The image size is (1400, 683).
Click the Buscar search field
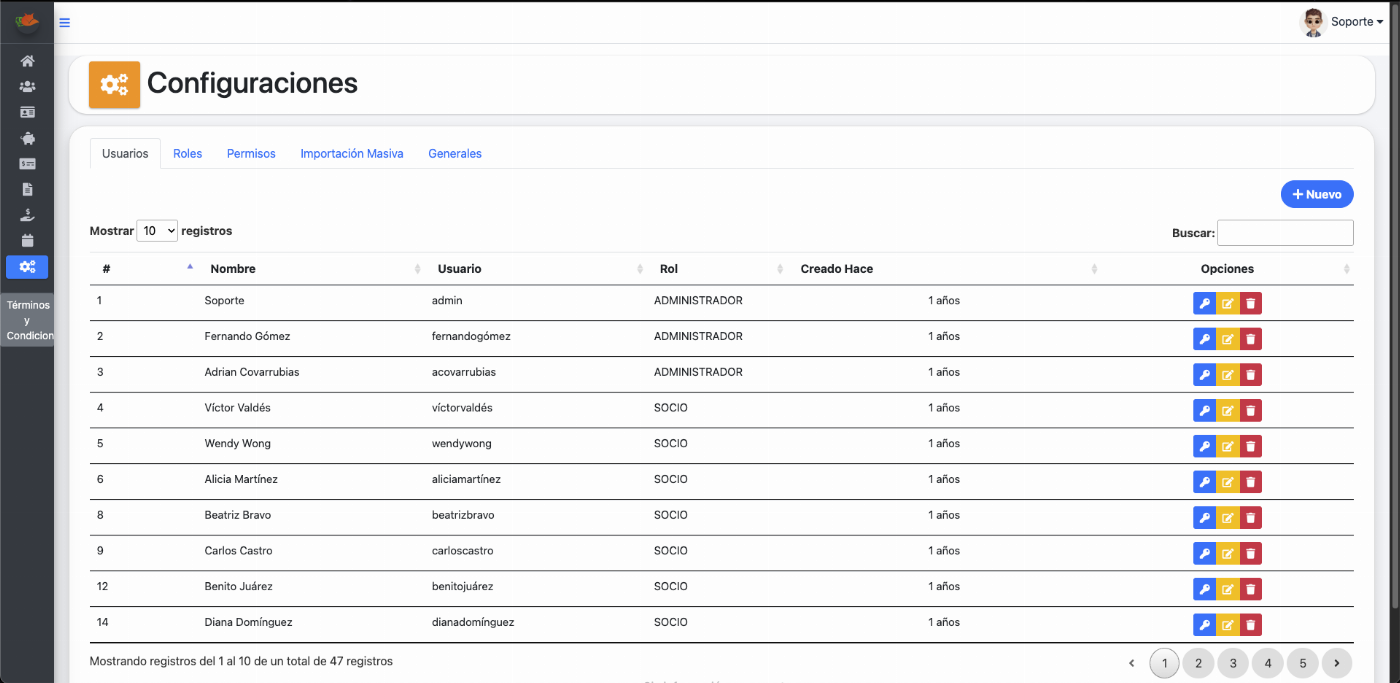click(1284, 233)
